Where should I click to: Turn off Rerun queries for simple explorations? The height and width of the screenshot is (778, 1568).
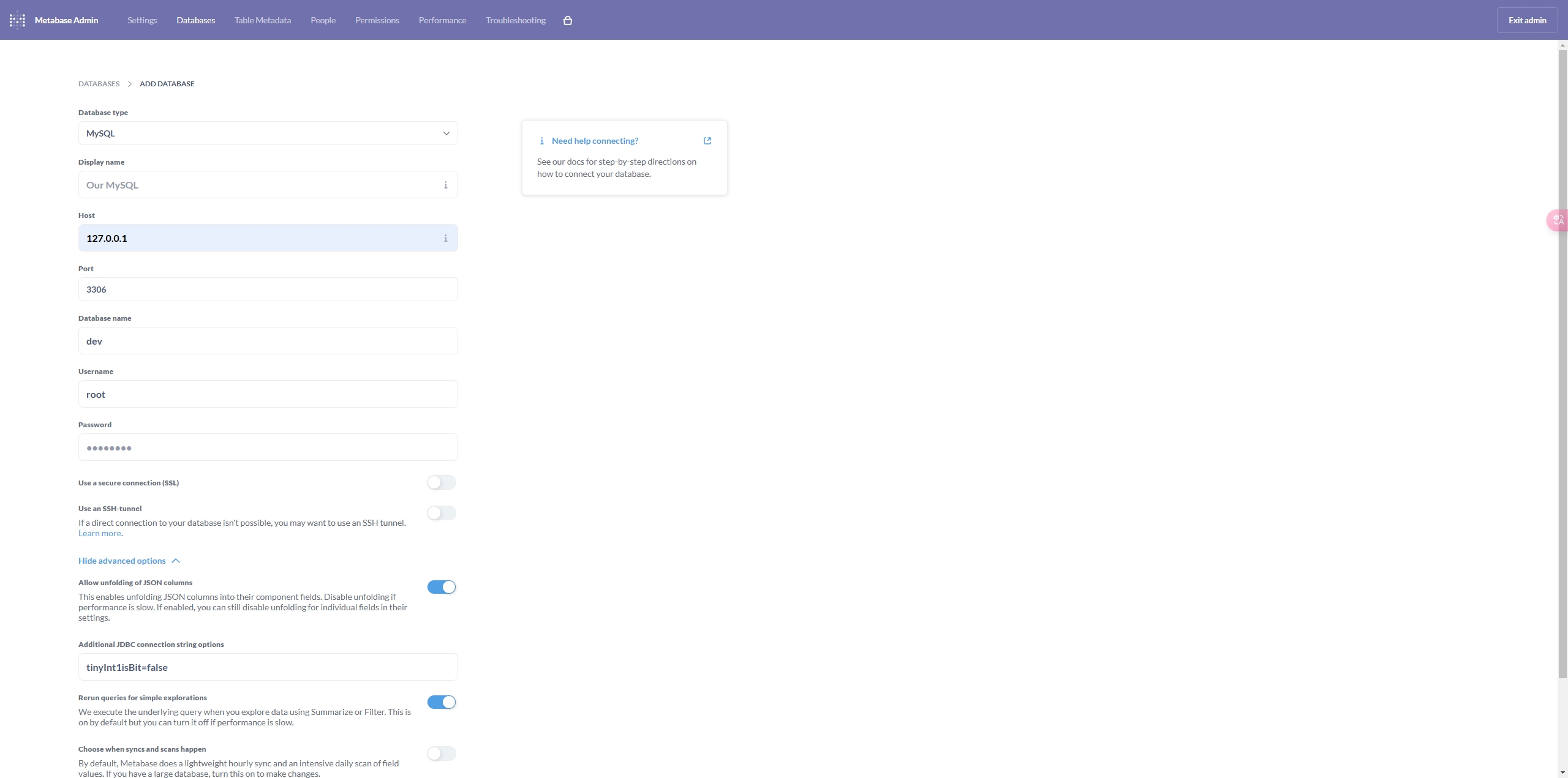[441, 701]
